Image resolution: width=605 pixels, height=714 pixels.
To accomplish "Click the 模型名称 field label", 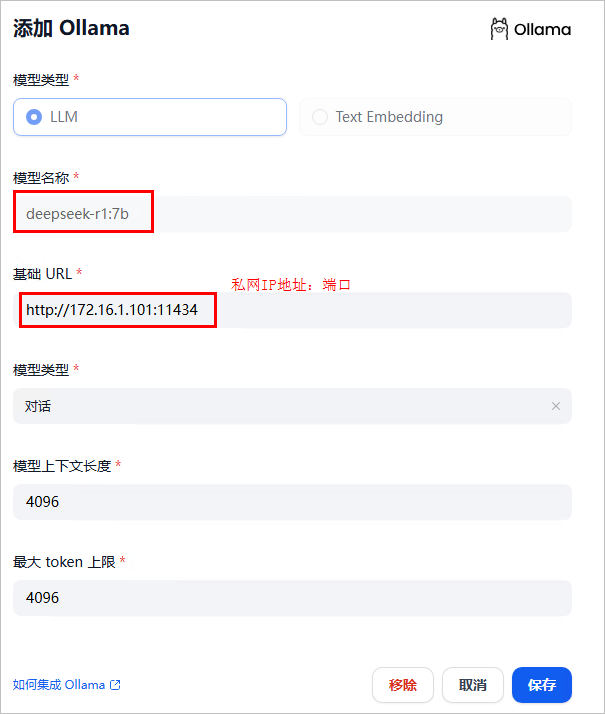I will [x=41, y=177].
